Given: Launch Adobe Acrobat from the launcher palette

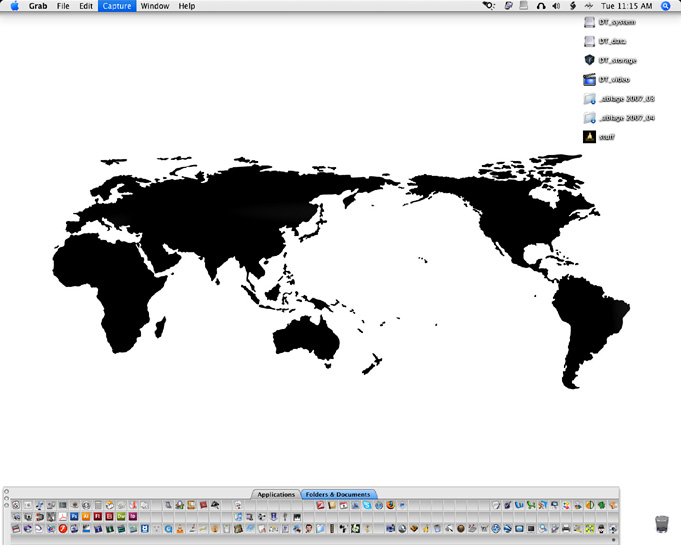Looking at the screenshot, I should tap(62, 516).
